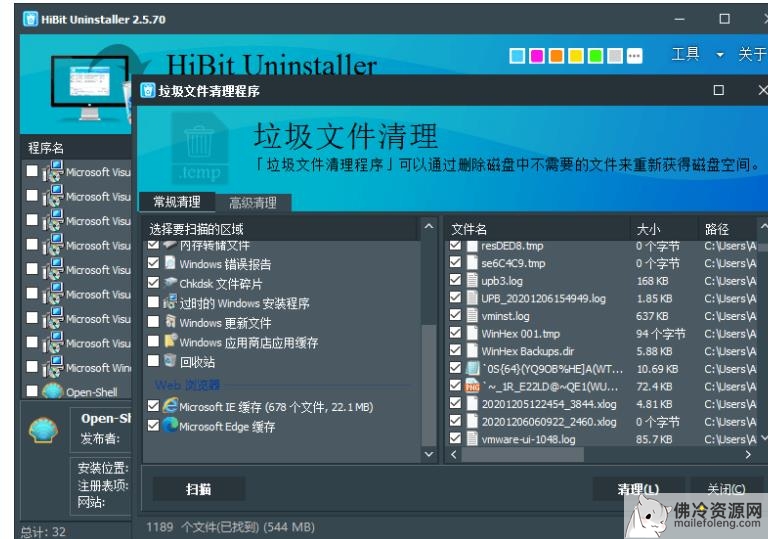The image size is (768, 539).
Task: Open the 工具 dropdown arrow
Action: click(x=719, y=55)
